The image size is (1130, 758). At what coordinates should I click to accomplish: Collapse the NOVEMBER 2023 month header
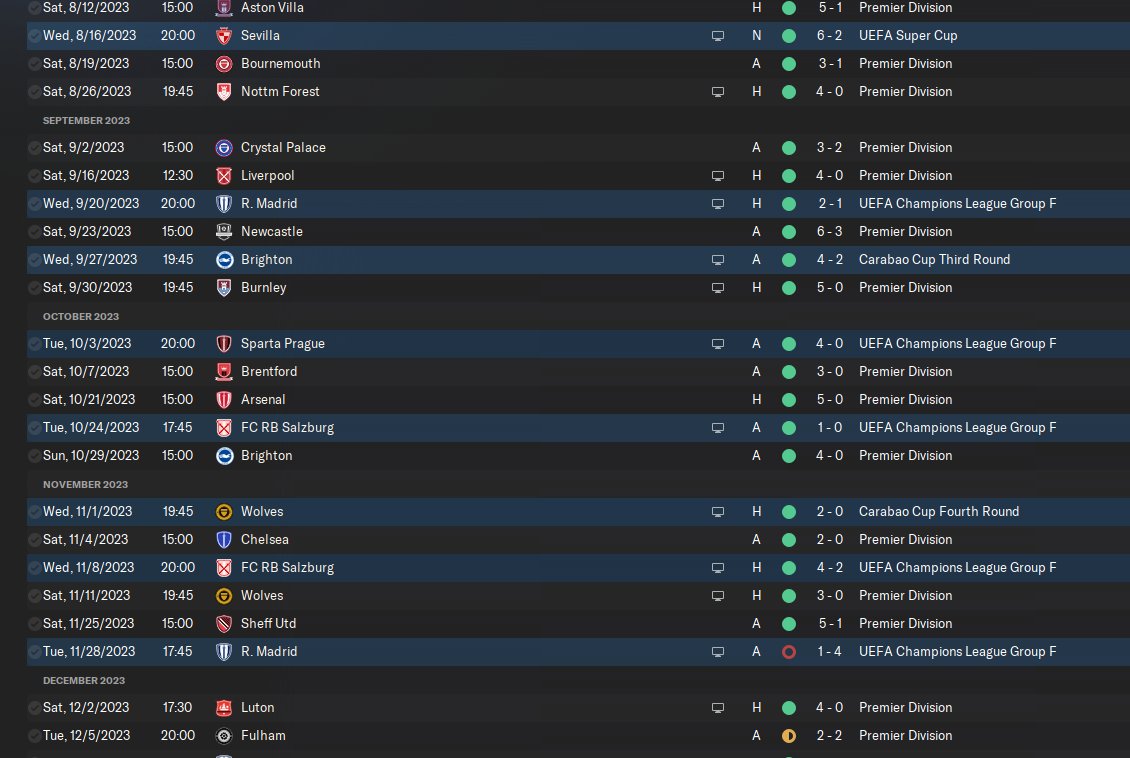(x=85, y=484)
